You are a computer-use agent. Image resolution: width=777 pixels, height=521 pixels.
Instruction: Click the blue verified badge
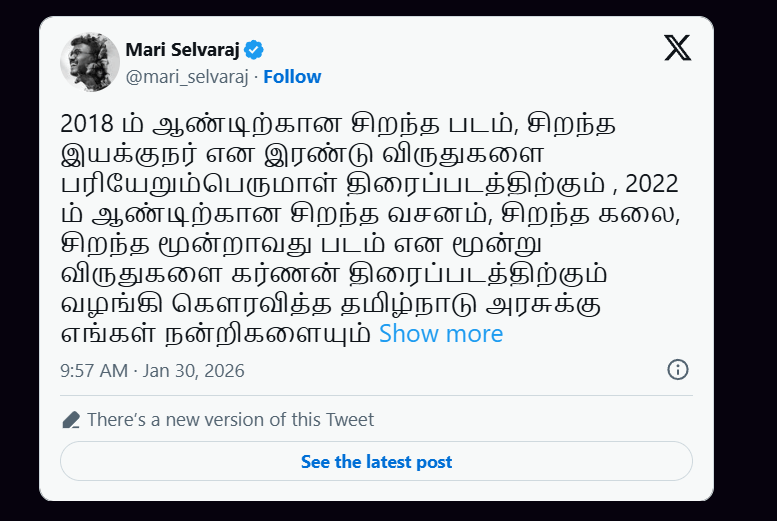(255, 50)
